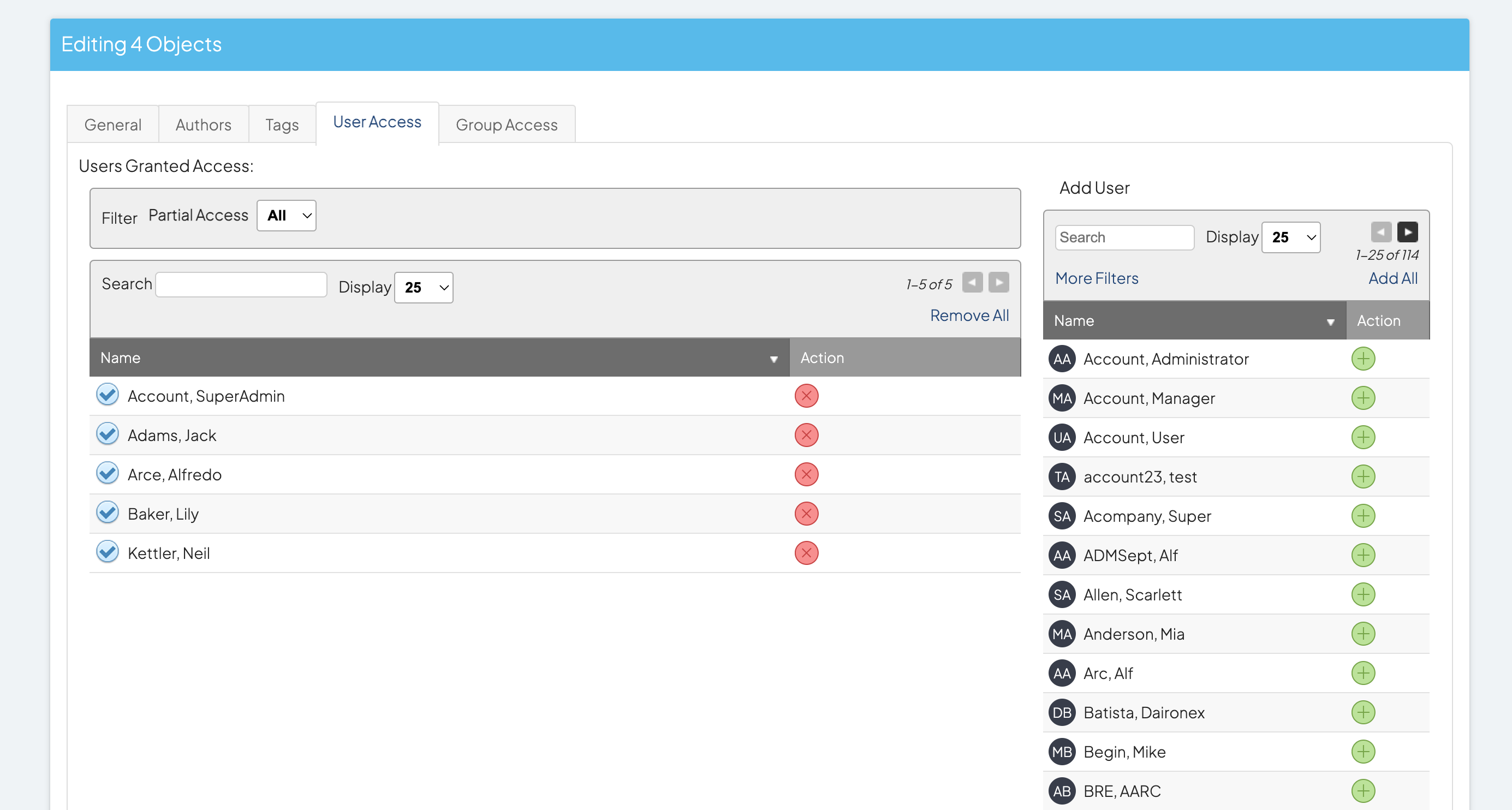This screenshot has height=810, width=1512.
Task: Remove Account, SuperAdmin with red X icon
Action: pyautogui.click(x=806, y=396)
